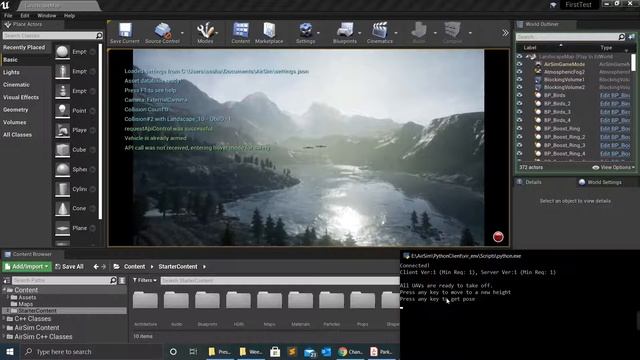
Task: Select the Cube actor icon
Action: tap(62, 149)
